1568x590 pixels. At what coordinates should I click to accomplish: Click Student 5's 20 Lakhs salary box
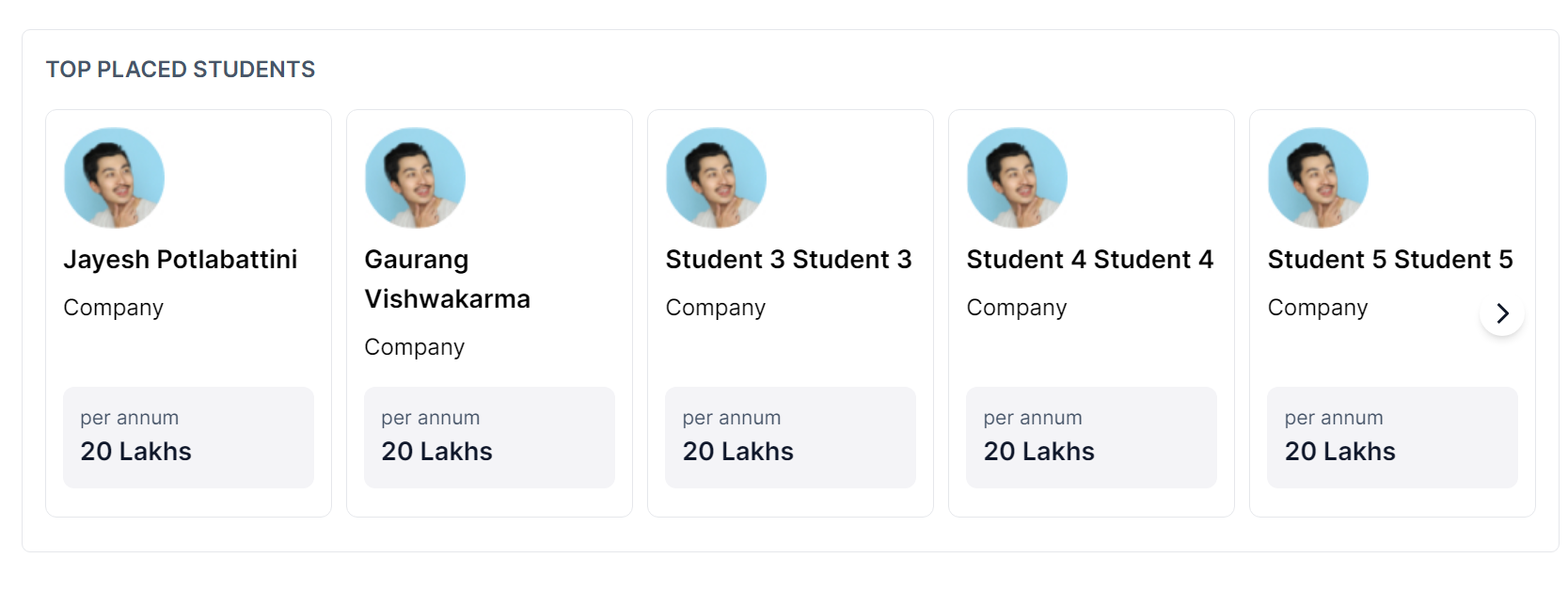coord(1392,438)
